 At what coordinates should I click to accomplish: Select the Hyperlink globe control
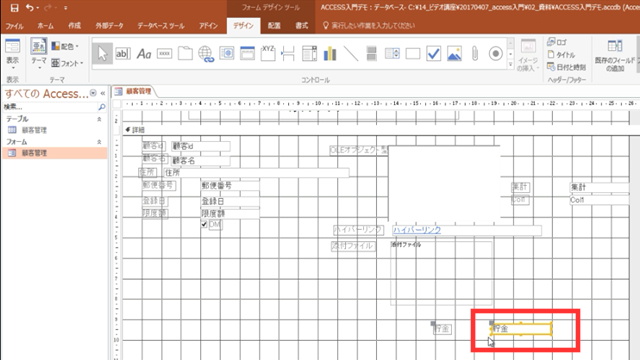tap(206, 53)
